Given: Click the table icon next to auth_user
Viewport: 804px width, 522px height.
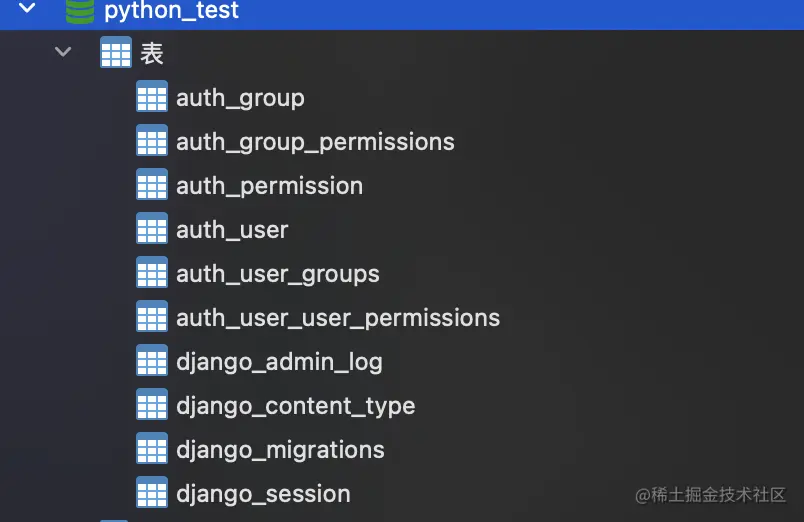Looking at the screenshot, I should [151, 230].
